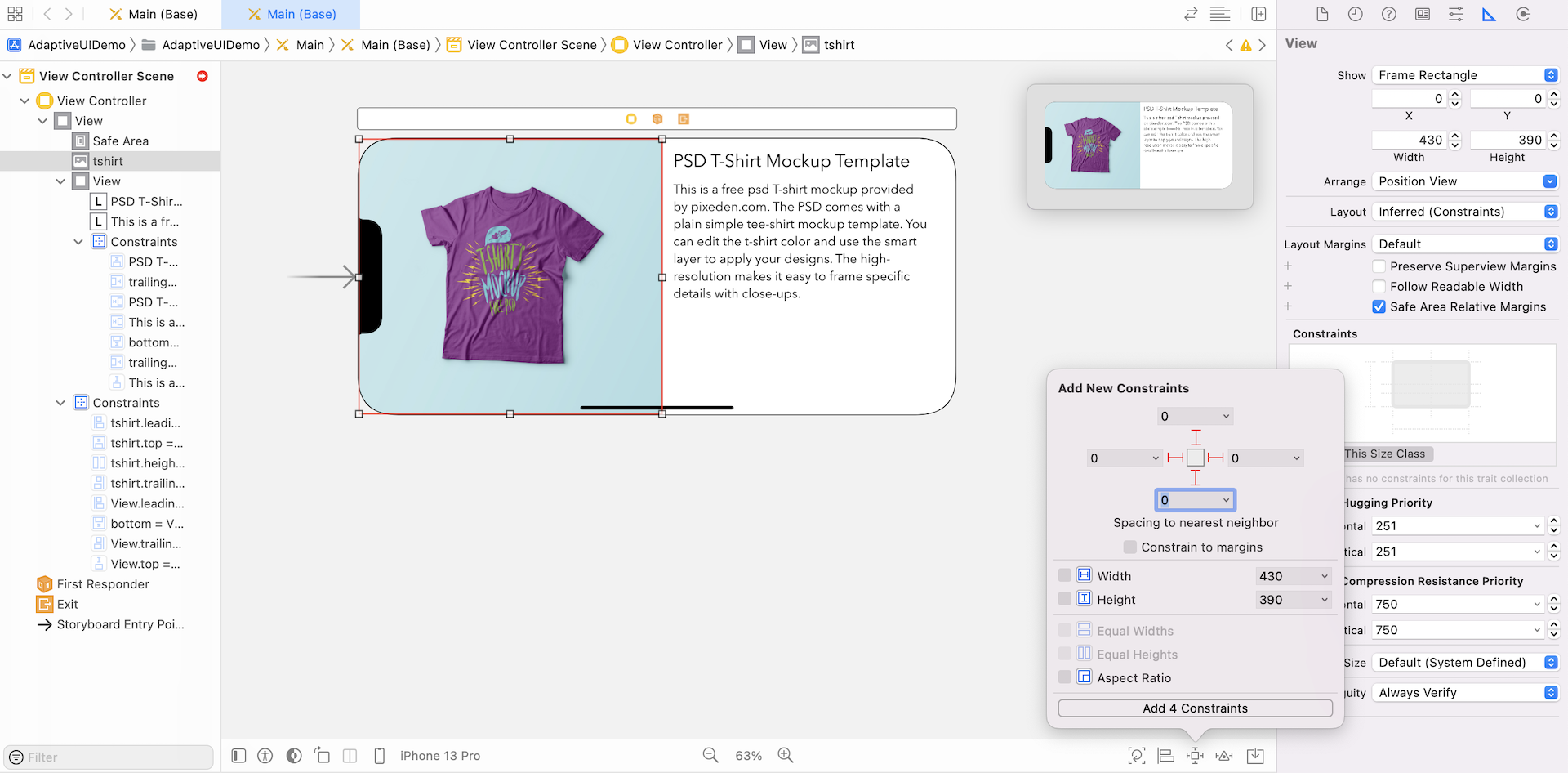Enable the Constrain to margins checkbox
Viewport: 1568px width, 773px height.
point(1130,547)
